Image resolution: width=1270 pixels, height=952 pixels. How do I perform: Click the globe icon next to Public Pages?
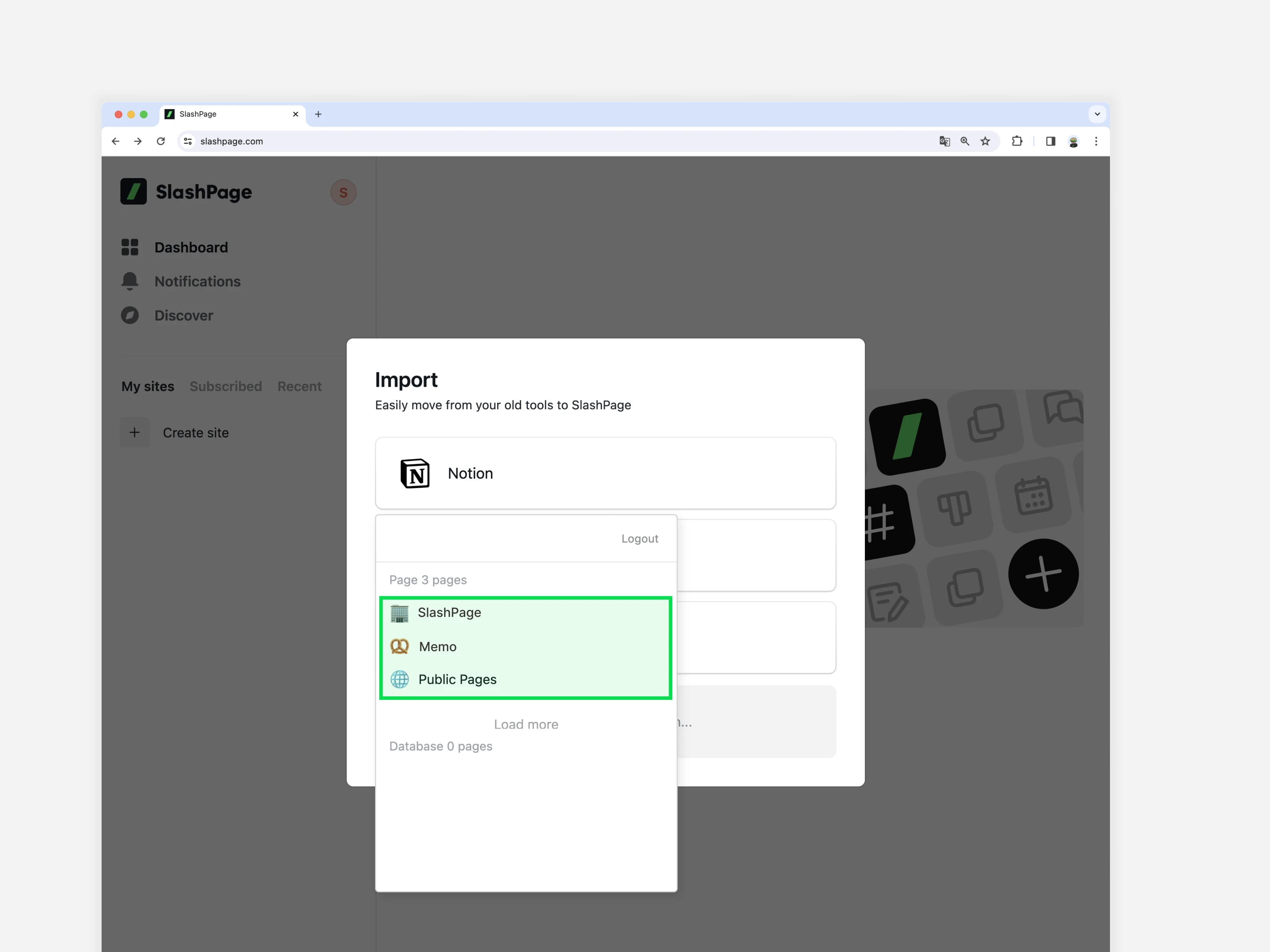pos(400,680)
